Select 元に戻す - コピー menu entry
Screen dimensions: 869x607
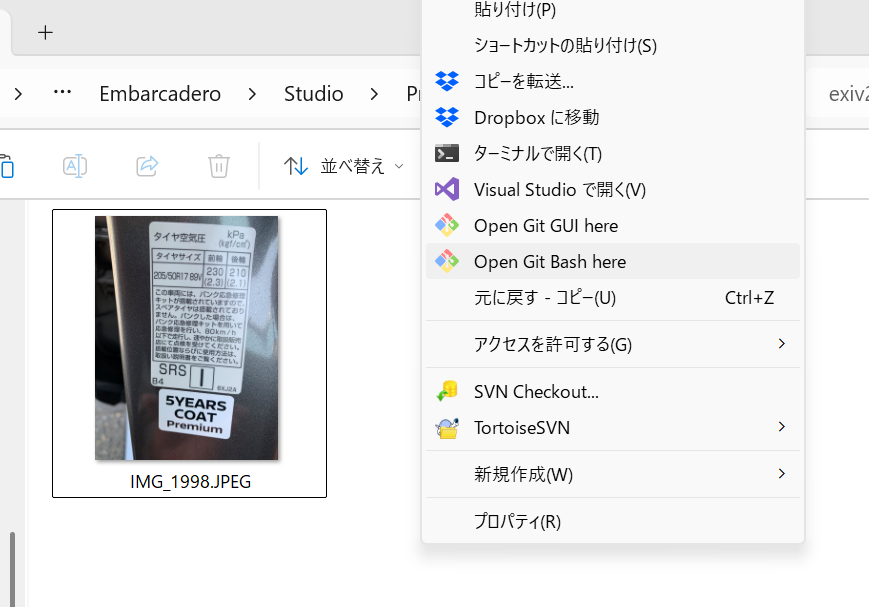[544, 298]
